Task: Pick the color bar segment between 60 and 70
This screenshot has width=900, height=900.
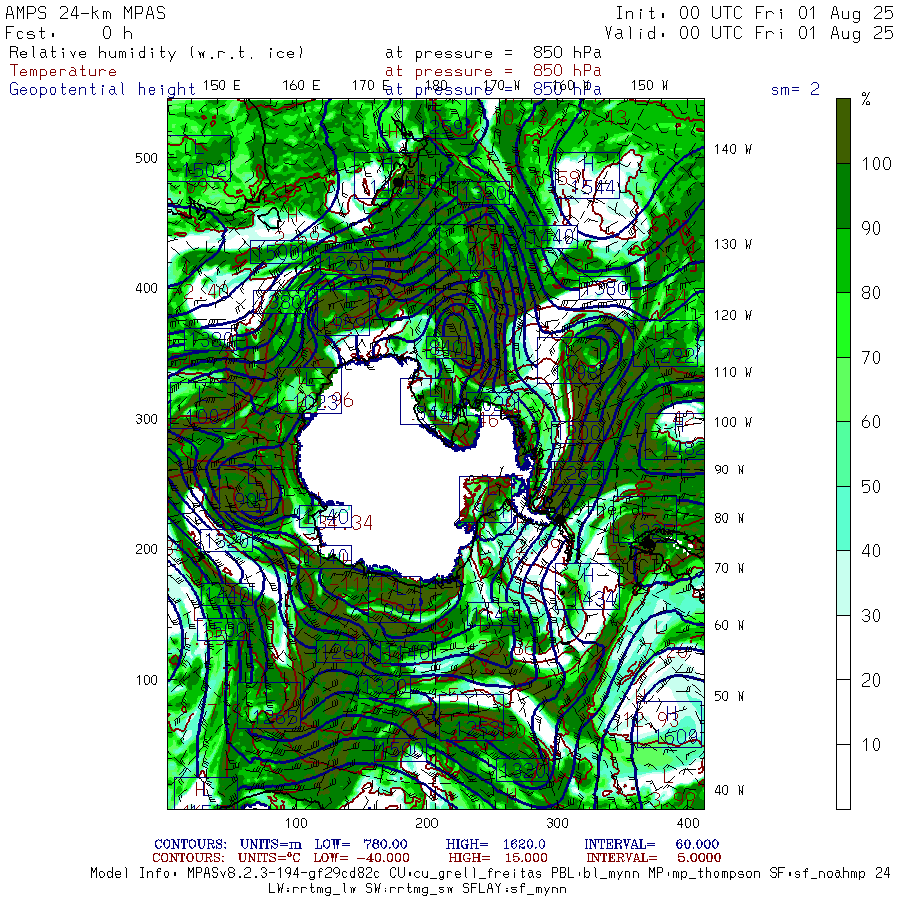Action: (x=843, y=390)
